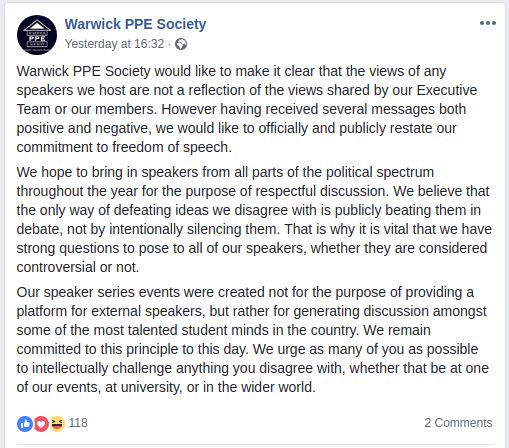Screen dimensions: 509x448
Task: Click the phrase in the wider world
Action: pyautogui.click(x=259, y=387)
